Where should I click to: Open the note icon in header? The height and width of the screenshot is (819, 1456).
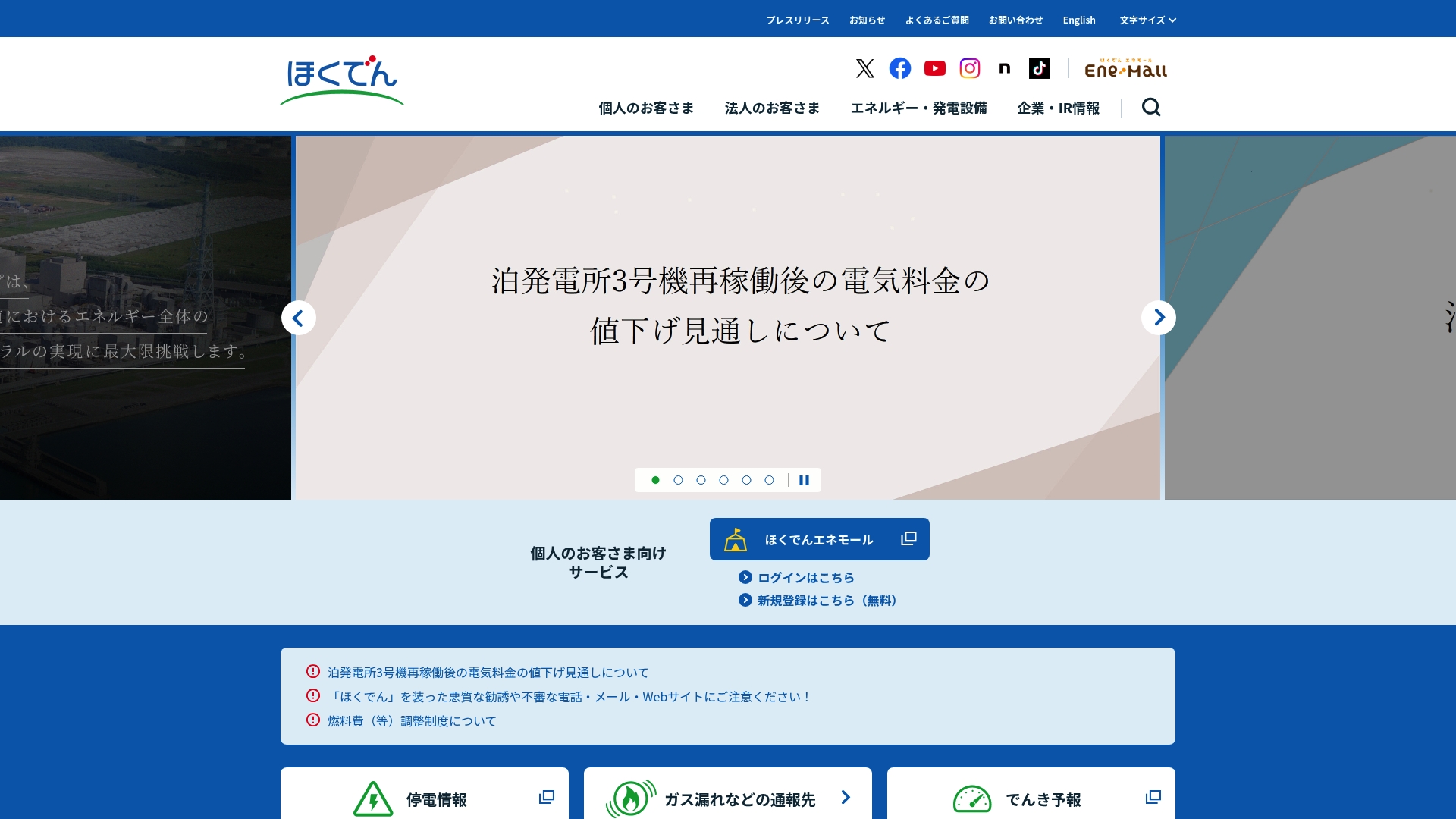tap(1004, 68)
